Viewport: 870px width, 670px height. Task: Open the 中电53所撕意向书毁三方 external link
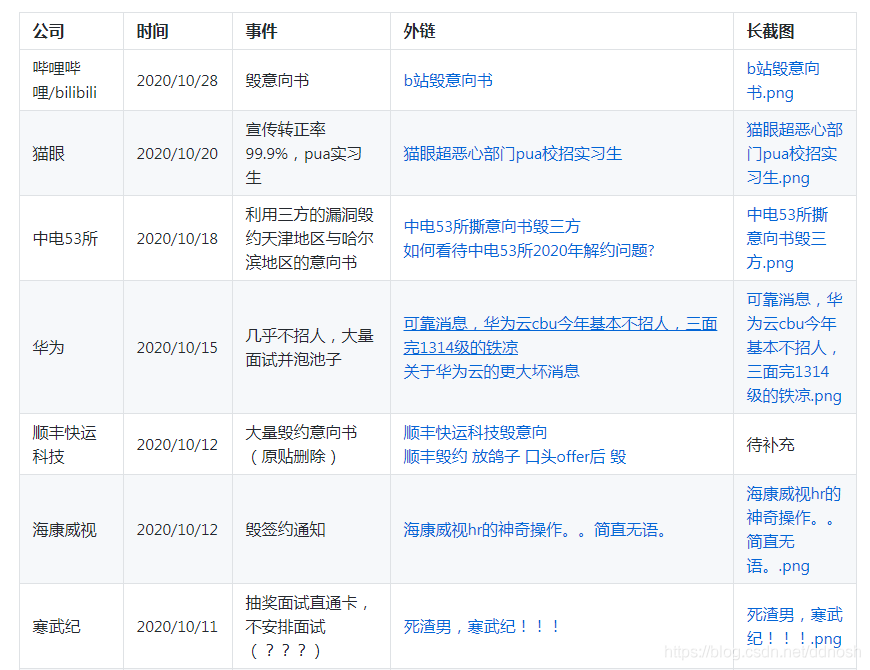pos(492,226)
